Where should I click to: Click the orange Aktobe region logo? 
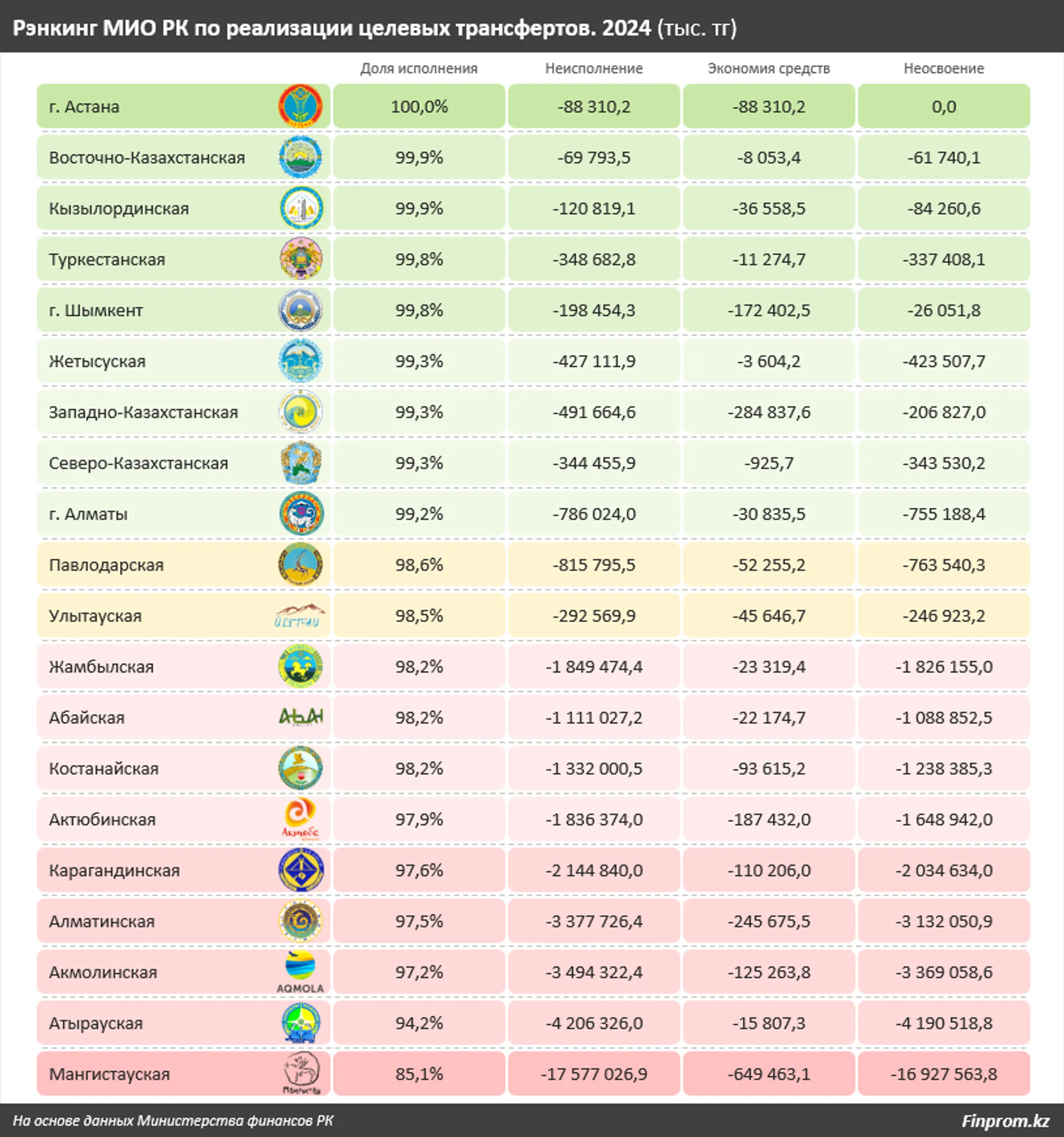point(301,819)
